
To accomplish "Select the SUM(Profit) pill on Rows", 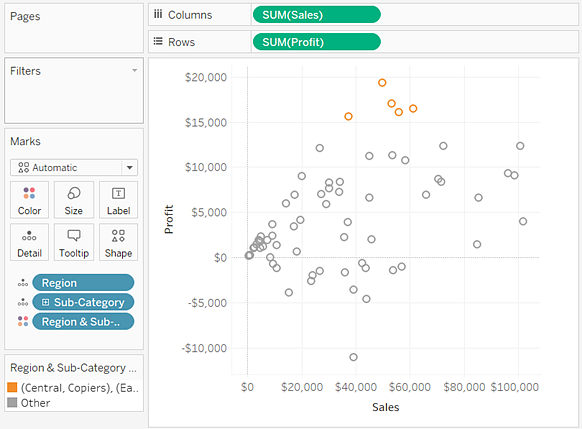I will (x=317, y=42).
